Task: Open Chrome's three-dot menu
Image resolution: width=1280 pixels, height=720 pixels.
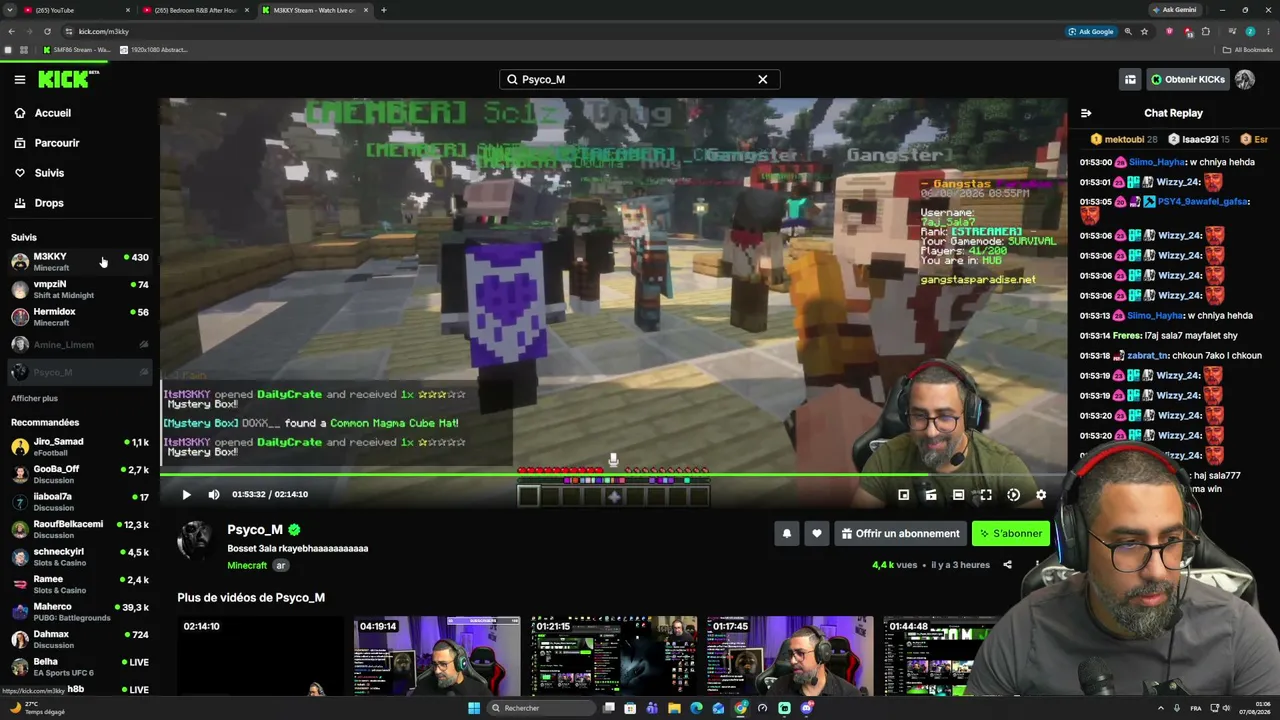Action: point(1268,31)
